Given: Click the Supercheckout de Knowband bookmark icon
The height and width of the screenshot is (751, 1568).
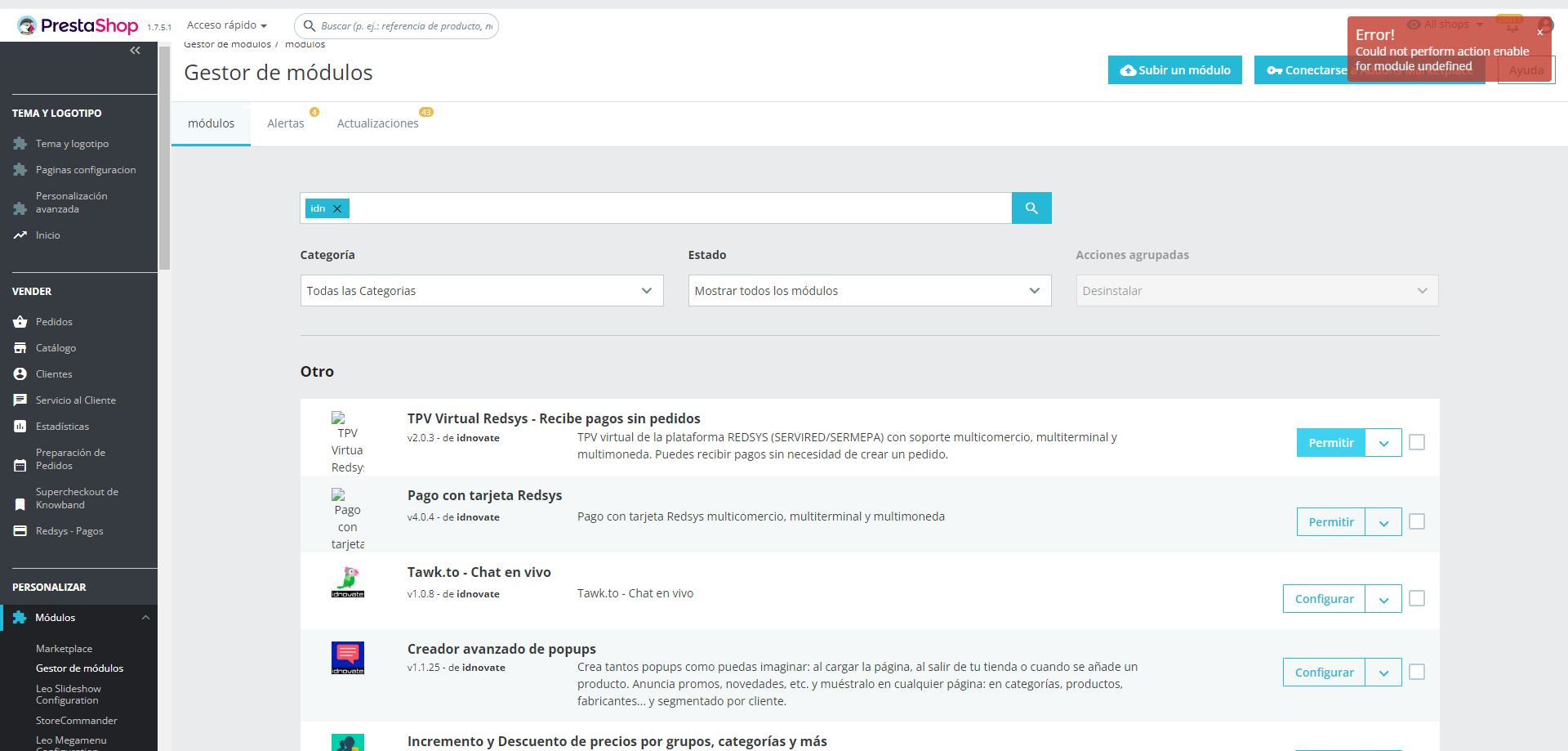Looking at the screenshot, I should 20,505.
